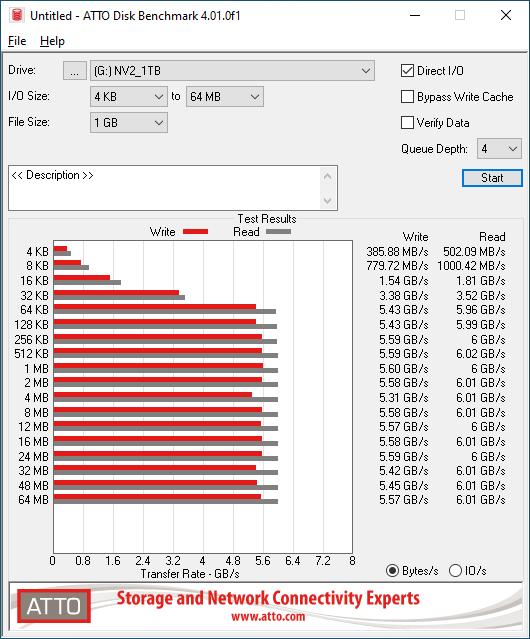Viewport: 530px width, 639px height.
Task: Open the Help menu
Action: click(x=52, y=41)
